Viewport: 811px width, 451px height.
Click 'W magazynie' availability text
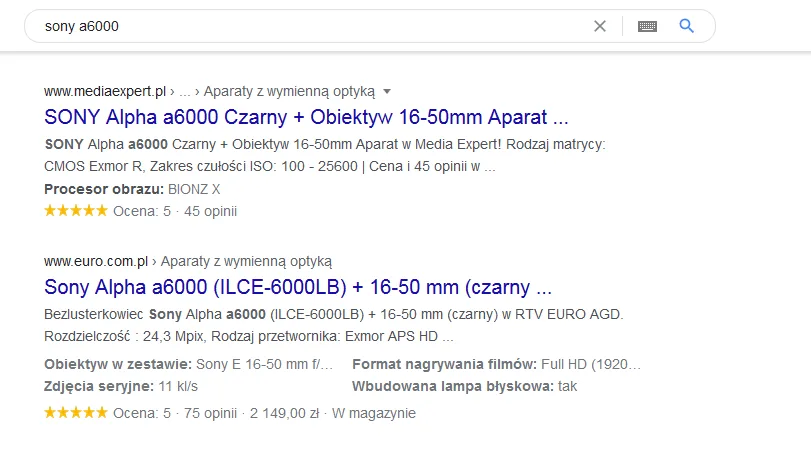pos(374,413)
